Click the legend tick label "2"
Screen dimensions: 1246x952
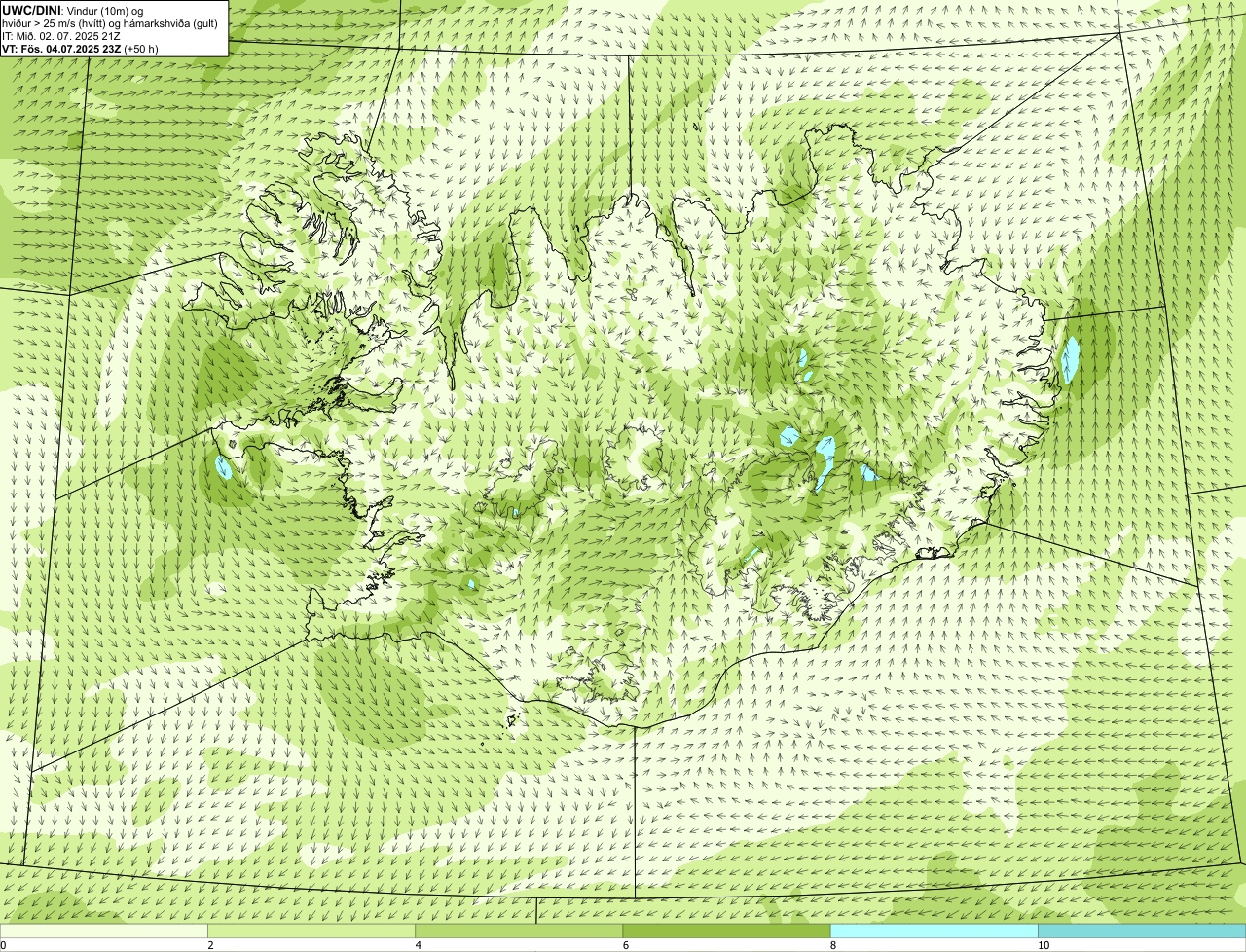(x=210, y=945)
